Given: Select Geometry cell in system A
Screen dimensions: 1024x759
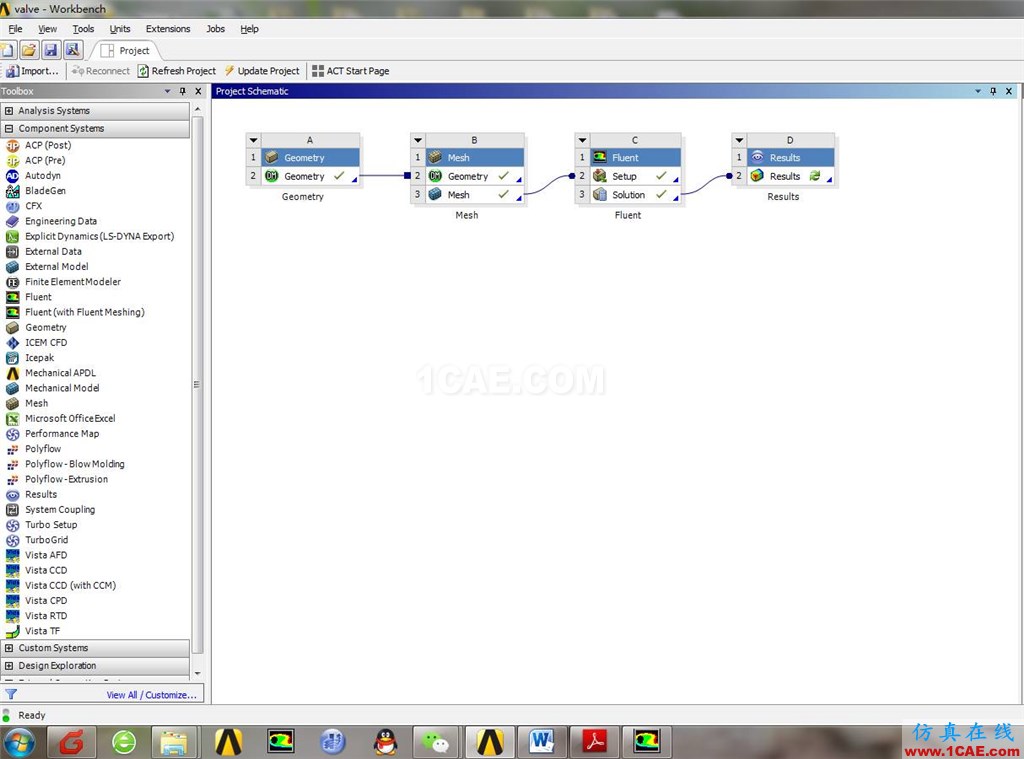Looking at the screenshot, I should click(311, 176).
